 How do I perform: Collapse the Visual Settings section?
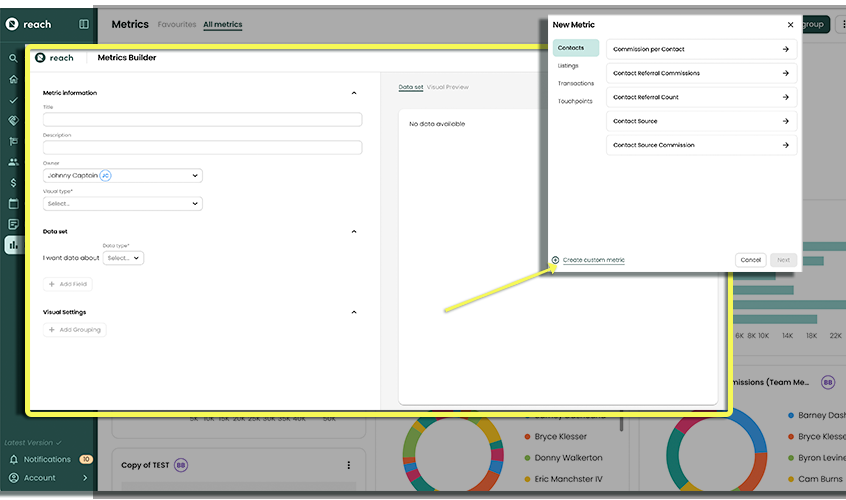[354, 312]
